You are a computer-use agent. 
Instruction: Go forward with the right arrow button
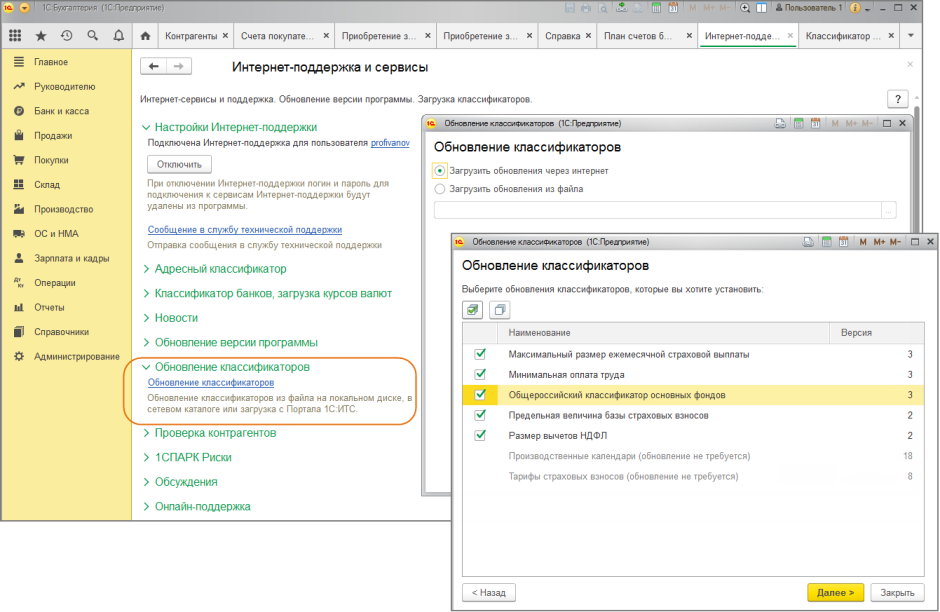click(x=179, y=67)
